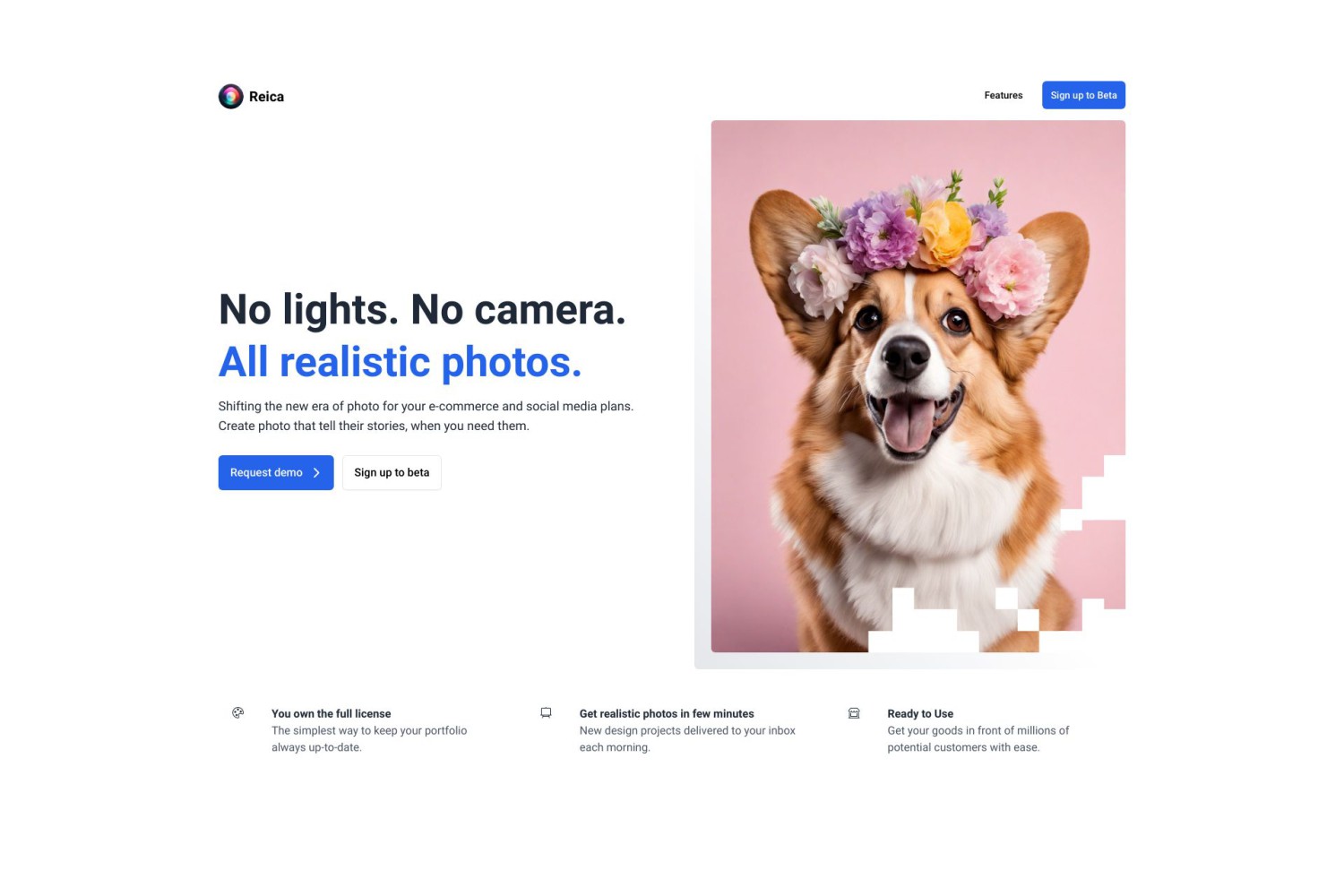Click the chevron arrow in Request demo button

pyautogui.click(x=316, y=473)
